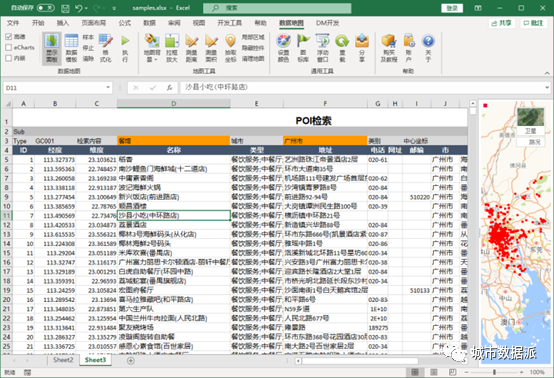Click the 分享 share icon in ribbon
Viewport: 554px width, 378px height.
point(362,48)
